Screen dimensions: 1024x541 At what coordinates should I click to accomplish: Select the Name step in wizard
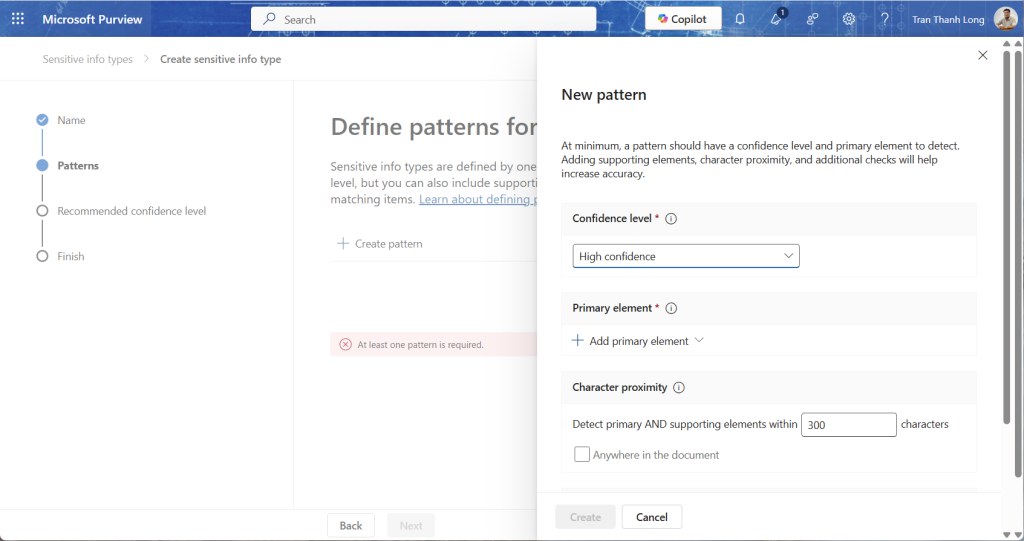[x=71, y=120]
